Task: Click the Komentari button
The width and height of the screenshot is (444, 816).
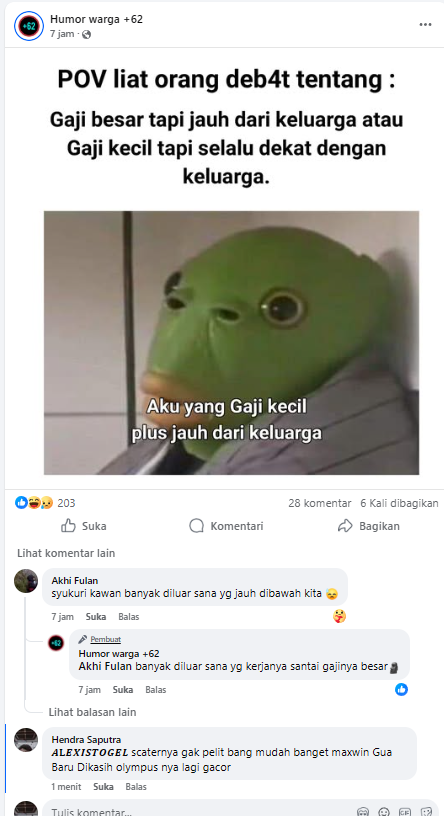Action: point(226,526)
